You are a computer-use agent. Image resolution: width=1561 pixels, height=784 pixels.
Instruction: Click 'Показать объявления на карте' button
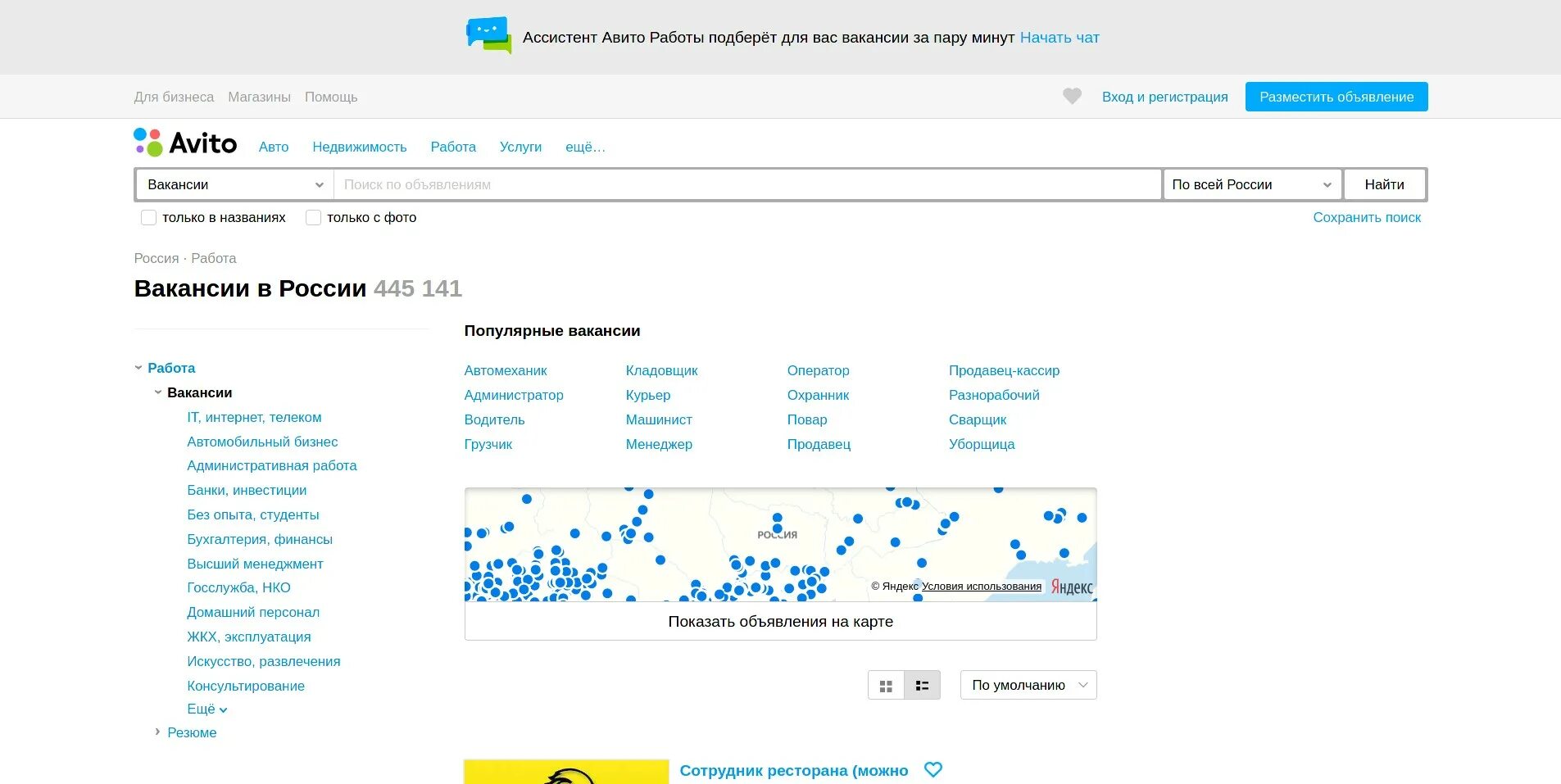(780, 622)
